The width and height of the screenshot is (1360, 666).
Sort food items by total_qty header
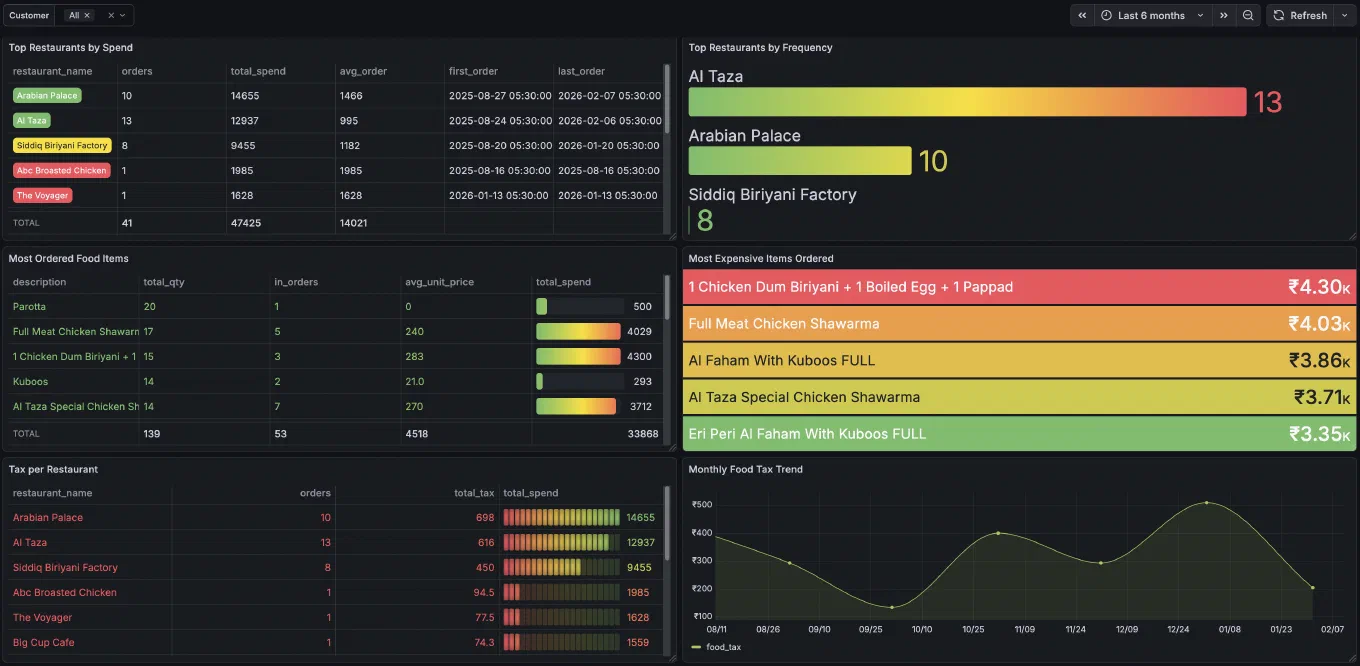click(164, 282)
